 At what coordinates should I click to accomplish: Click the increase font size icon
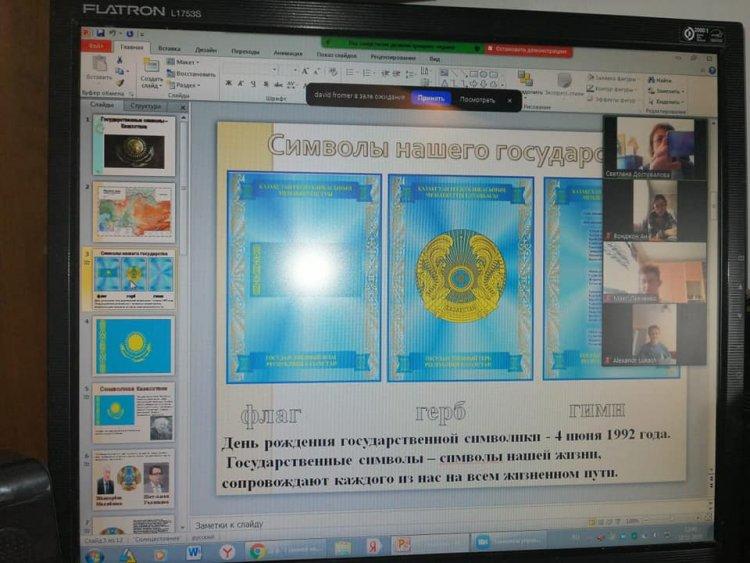click(304, 72)
